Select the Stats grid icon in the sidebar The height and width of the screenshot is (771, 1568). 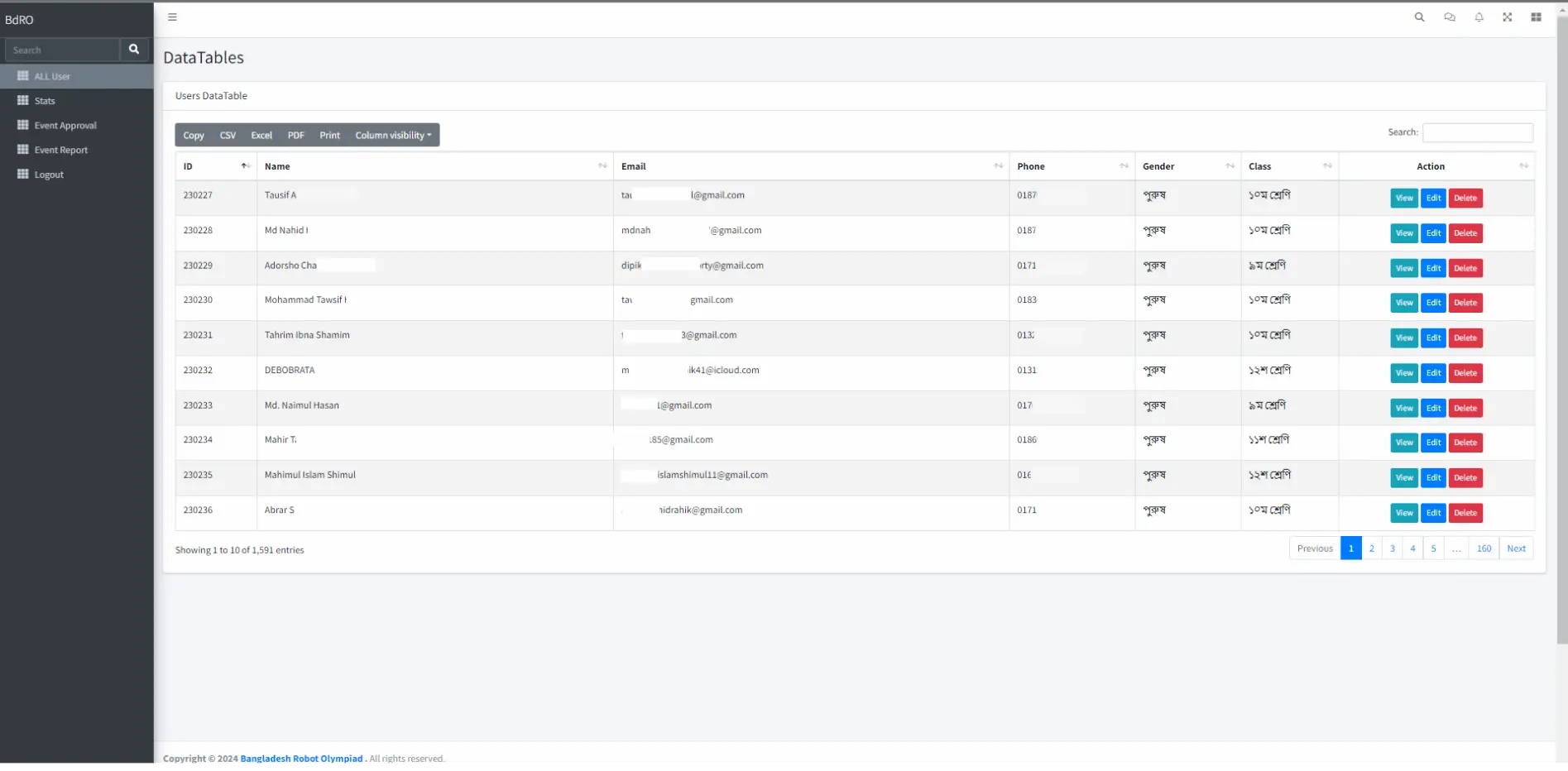(x=23, y=100)
